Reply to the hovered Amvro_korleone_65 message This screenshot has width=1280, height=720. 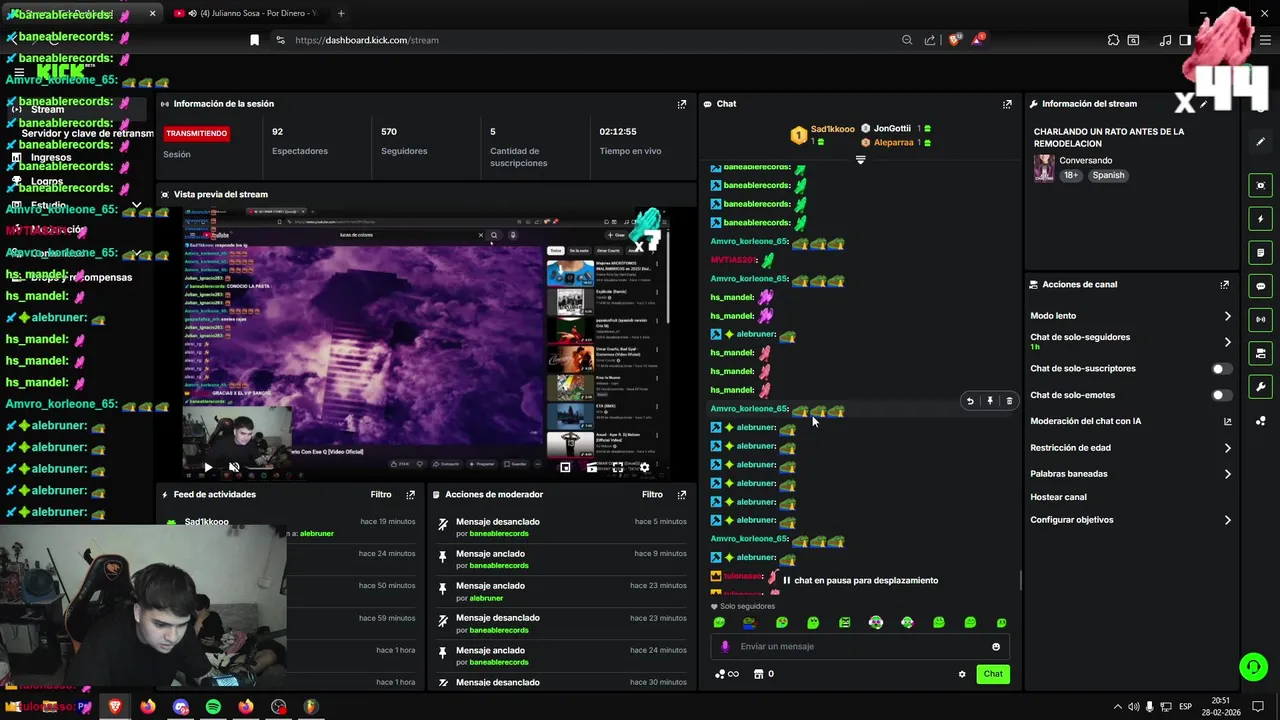pos(970,401)
